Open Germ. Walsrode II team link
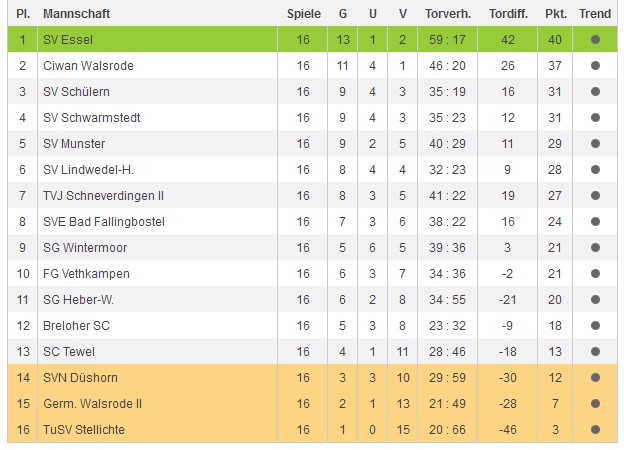 coord(95,404)
